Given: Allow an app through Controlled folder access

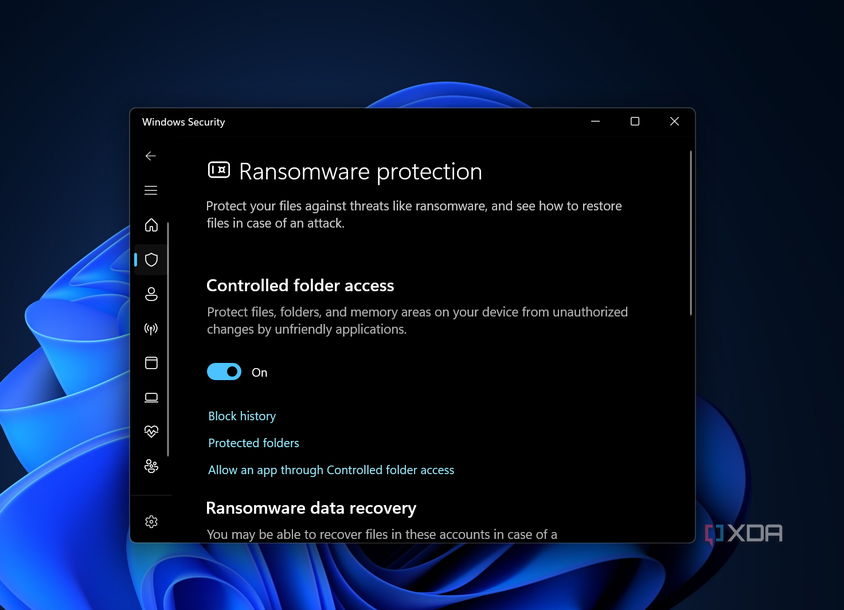Looking at the screenshot, I should pyautogui.click(x=331, y=469).
